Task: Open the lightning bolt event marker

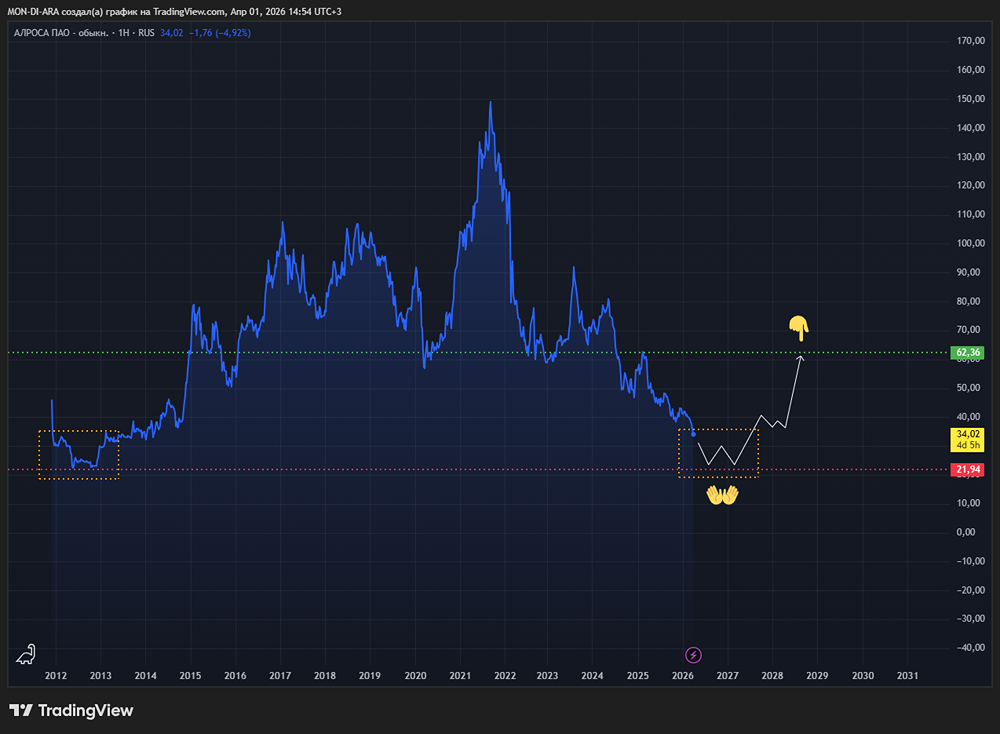Action: click(x=693, y=655)
